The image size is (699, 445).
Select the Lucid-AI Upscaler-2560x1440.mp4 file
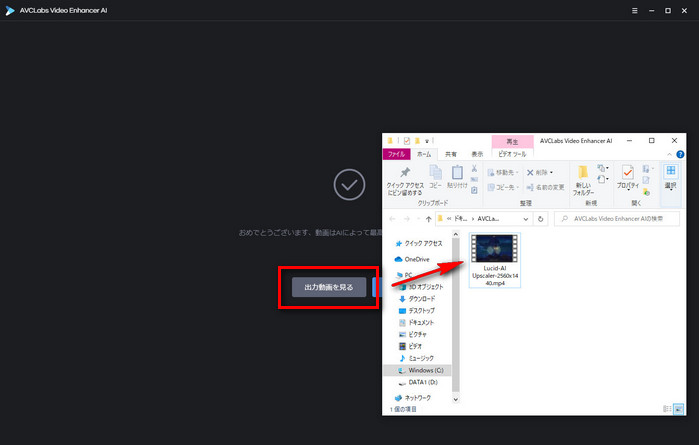(x=495, y=260)
